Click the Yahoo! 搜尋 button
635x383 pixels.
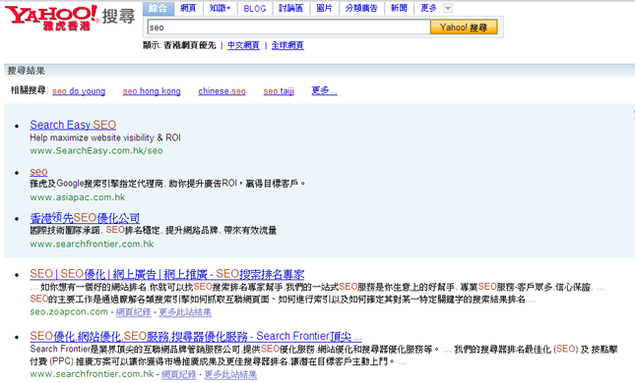point(464,28)
